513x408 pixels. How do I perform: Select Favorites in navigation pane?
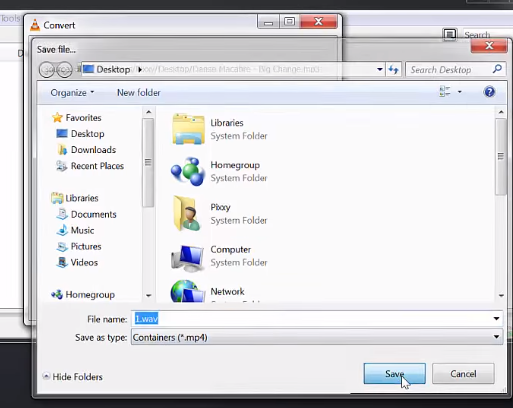(x=83, y=118)
